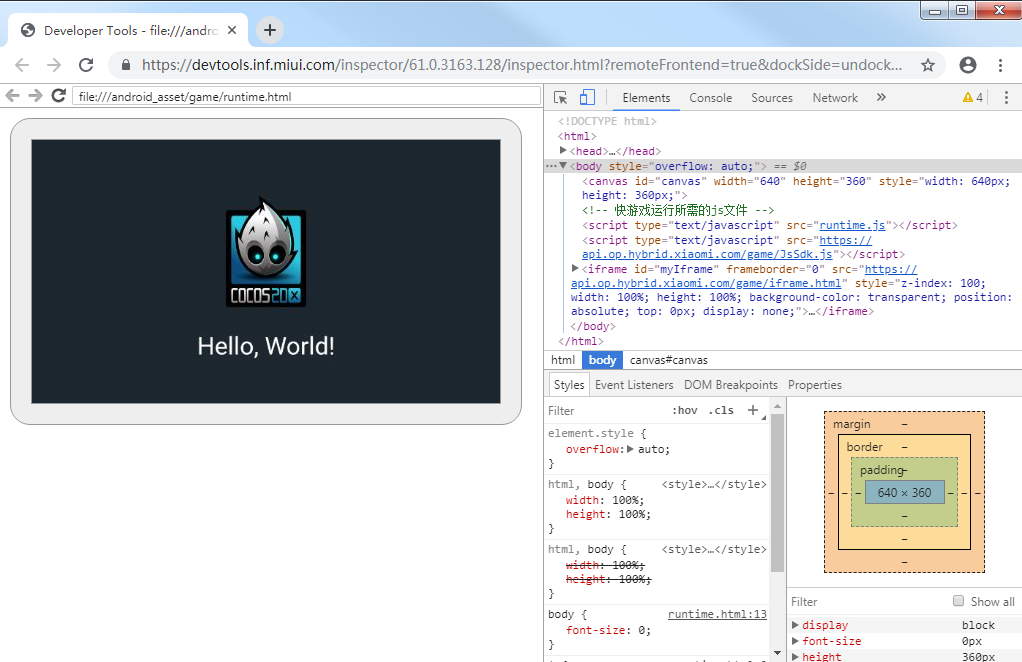Toggle device toolbar icon in DevTools
The width and height of the screenshot is (1022, 662).
pos(587,98)
